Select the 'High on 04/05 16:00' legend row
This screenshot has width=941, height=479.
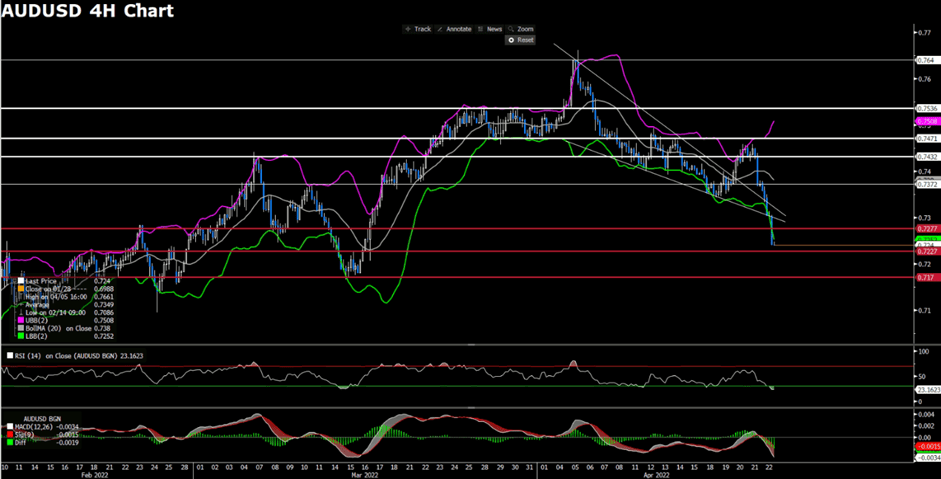pyautogui.click(x=66, y=297)
